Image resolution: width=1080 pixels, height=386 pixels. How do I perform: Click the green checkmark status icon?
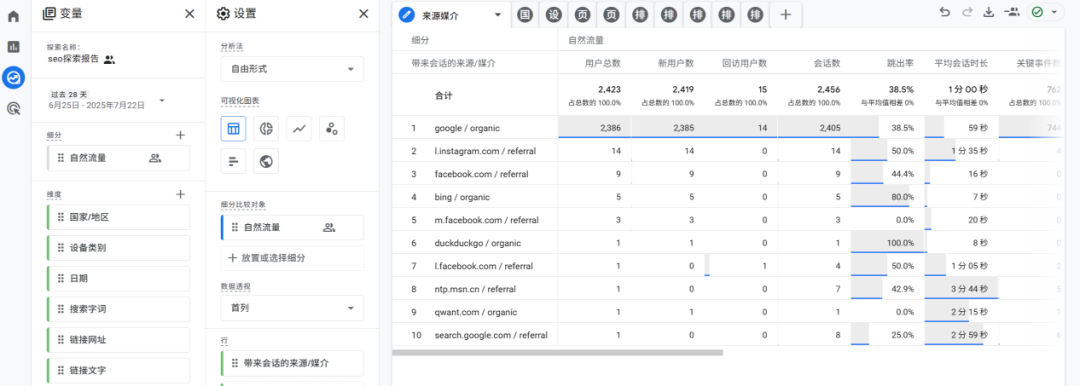pos(1037,12)
